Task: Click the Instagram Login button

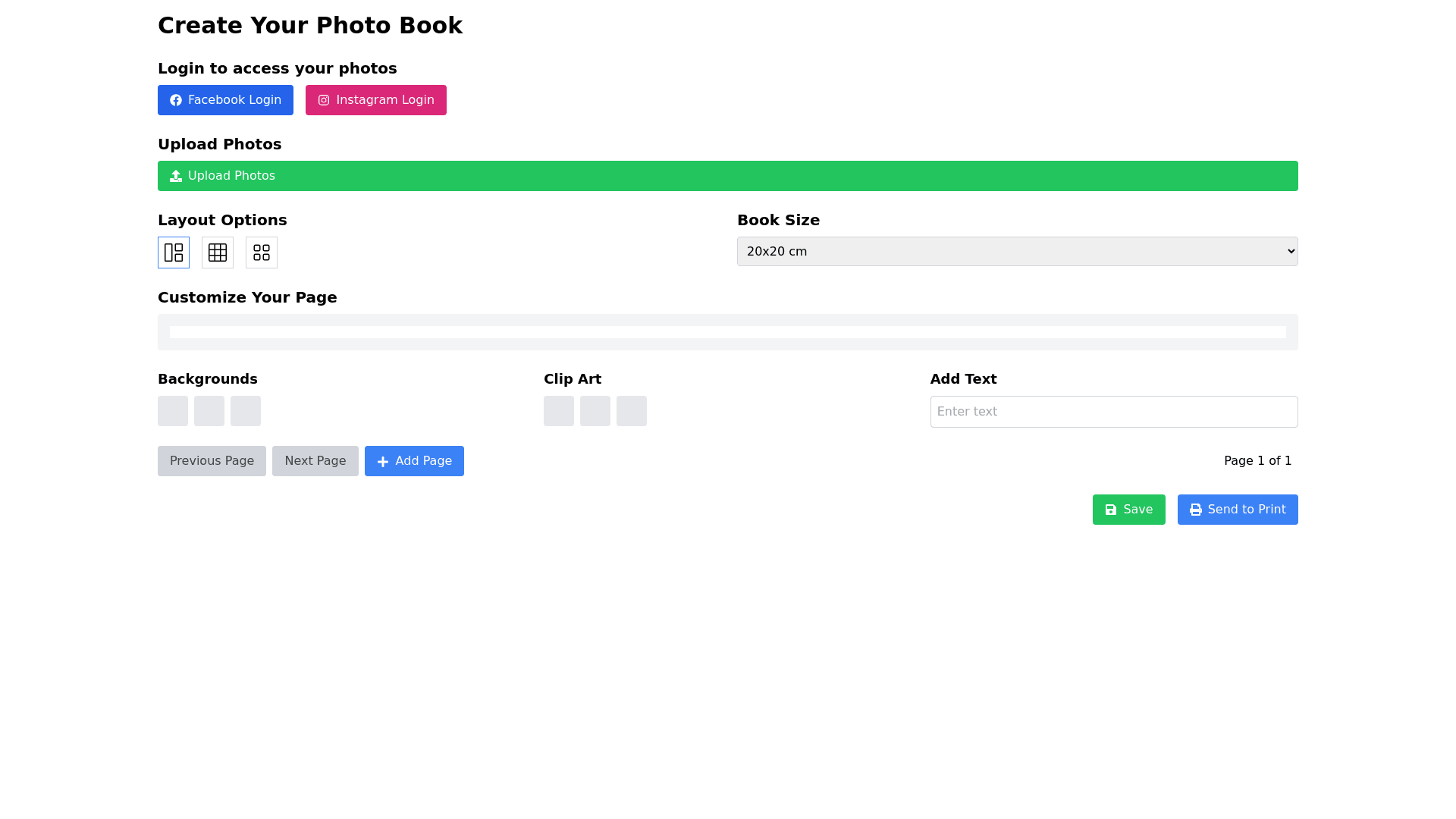Action: [375, 100]
